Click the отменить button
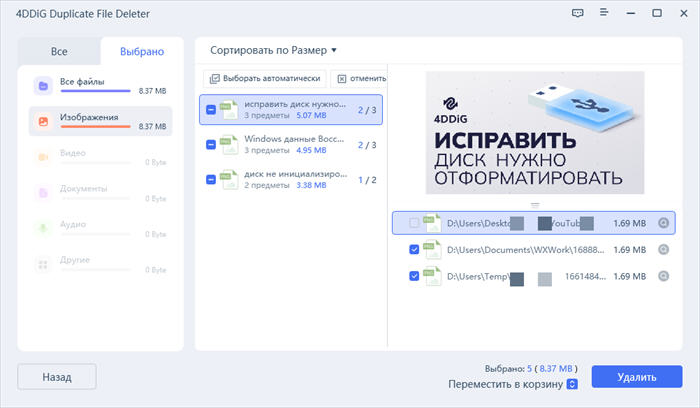The image size is (700, 408). (x=360, y=79)
